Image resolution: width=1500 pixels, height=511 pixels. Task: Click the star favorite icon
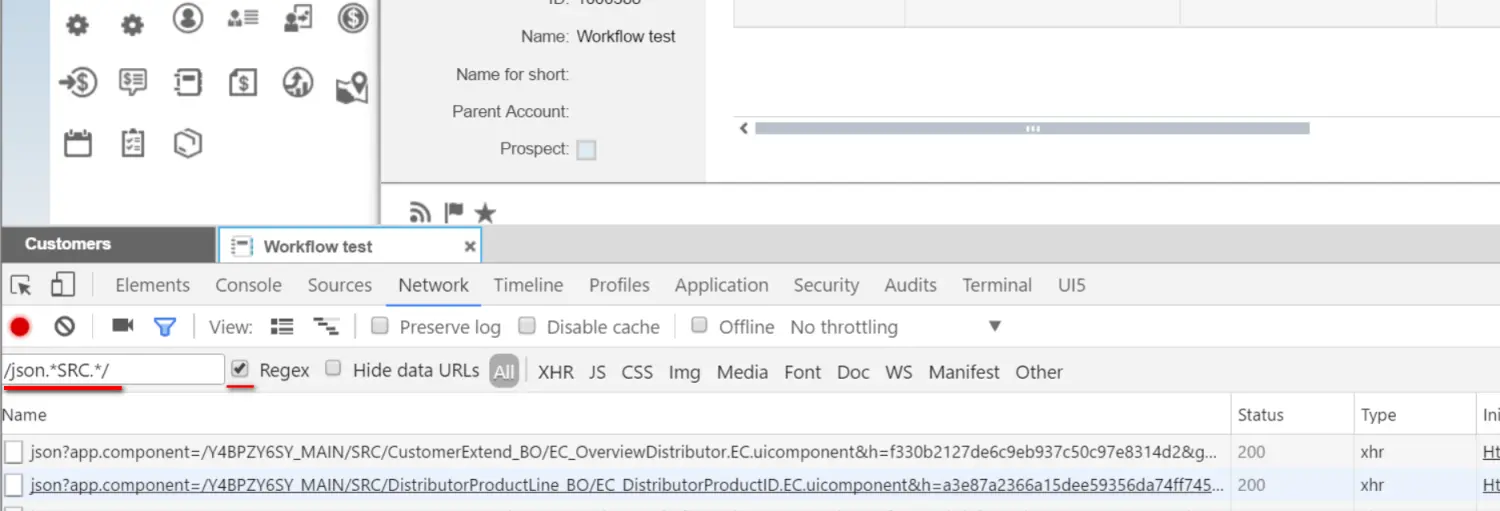pyautogui.click(x=485, y=212)
